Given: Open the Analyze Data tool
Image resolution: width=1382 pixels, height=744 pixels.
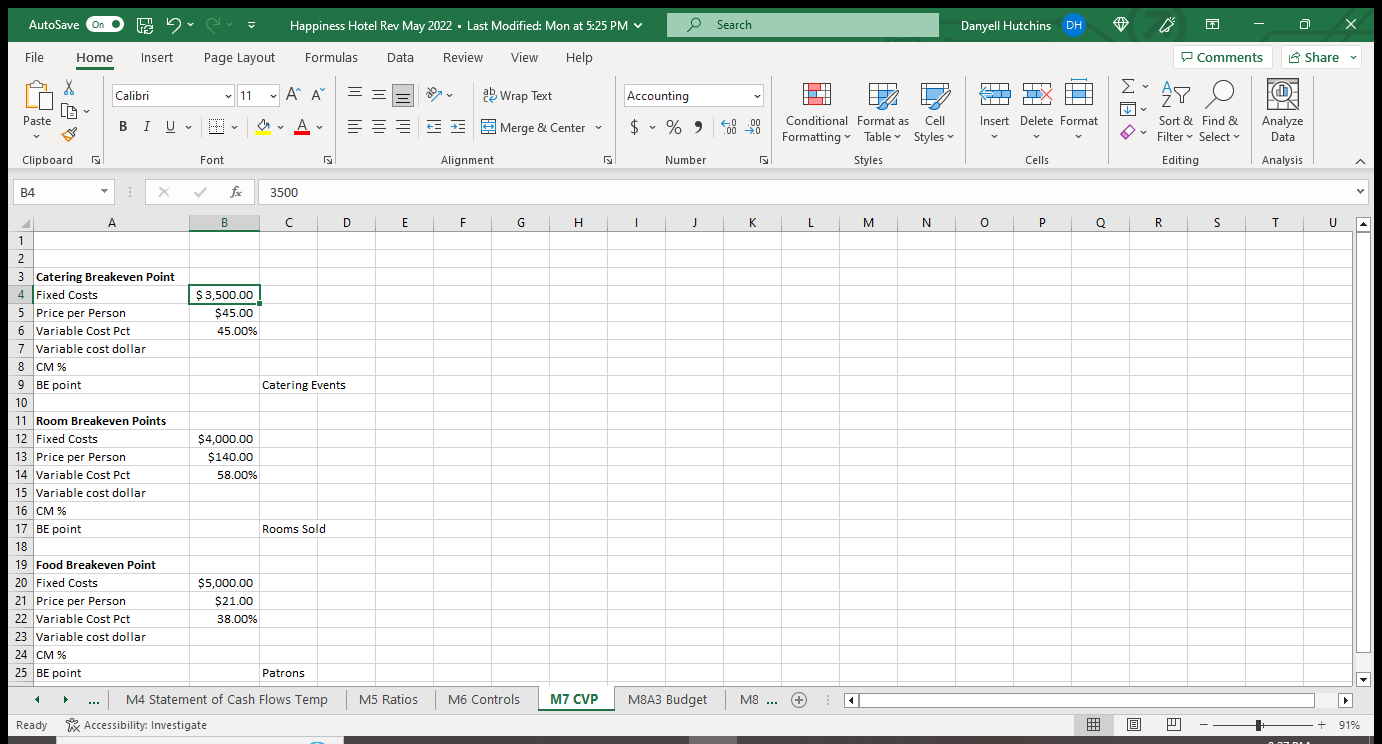Looking at the screenshot, I should click(x=1281, y=110).
